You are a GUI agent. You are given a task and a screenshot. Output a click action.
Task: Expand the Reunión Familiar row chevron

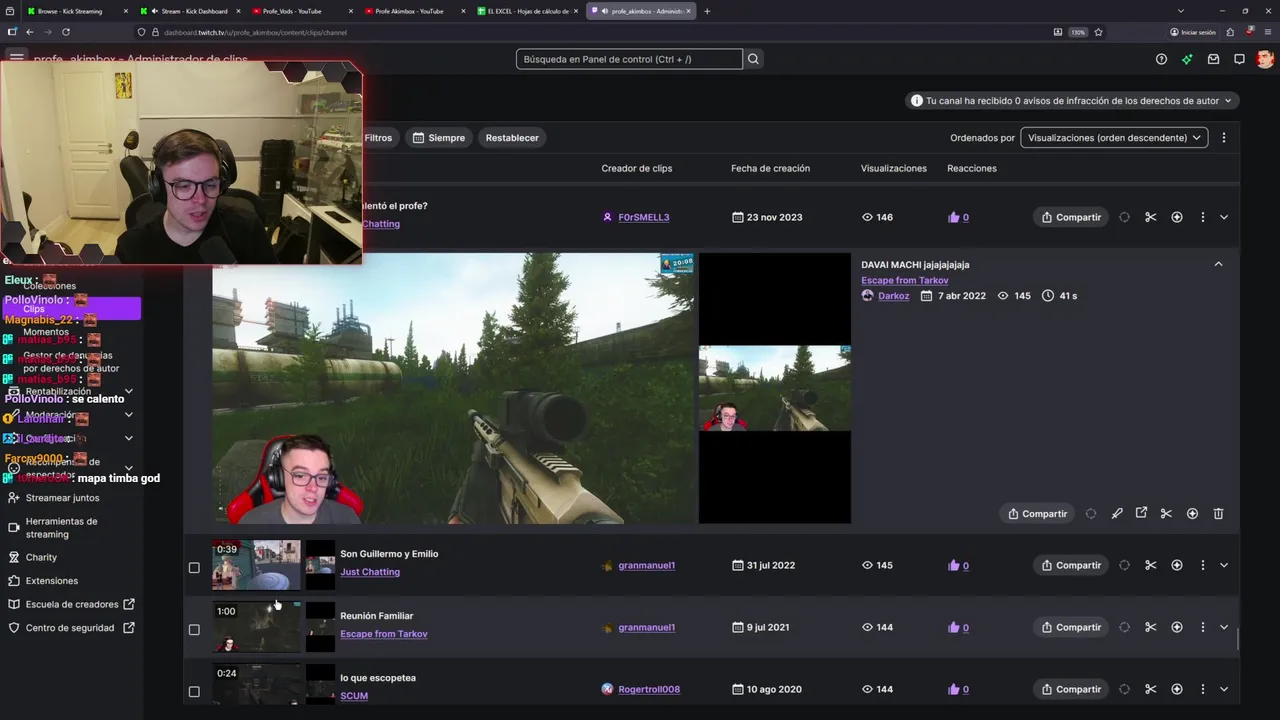click(x=1224, y=627)
